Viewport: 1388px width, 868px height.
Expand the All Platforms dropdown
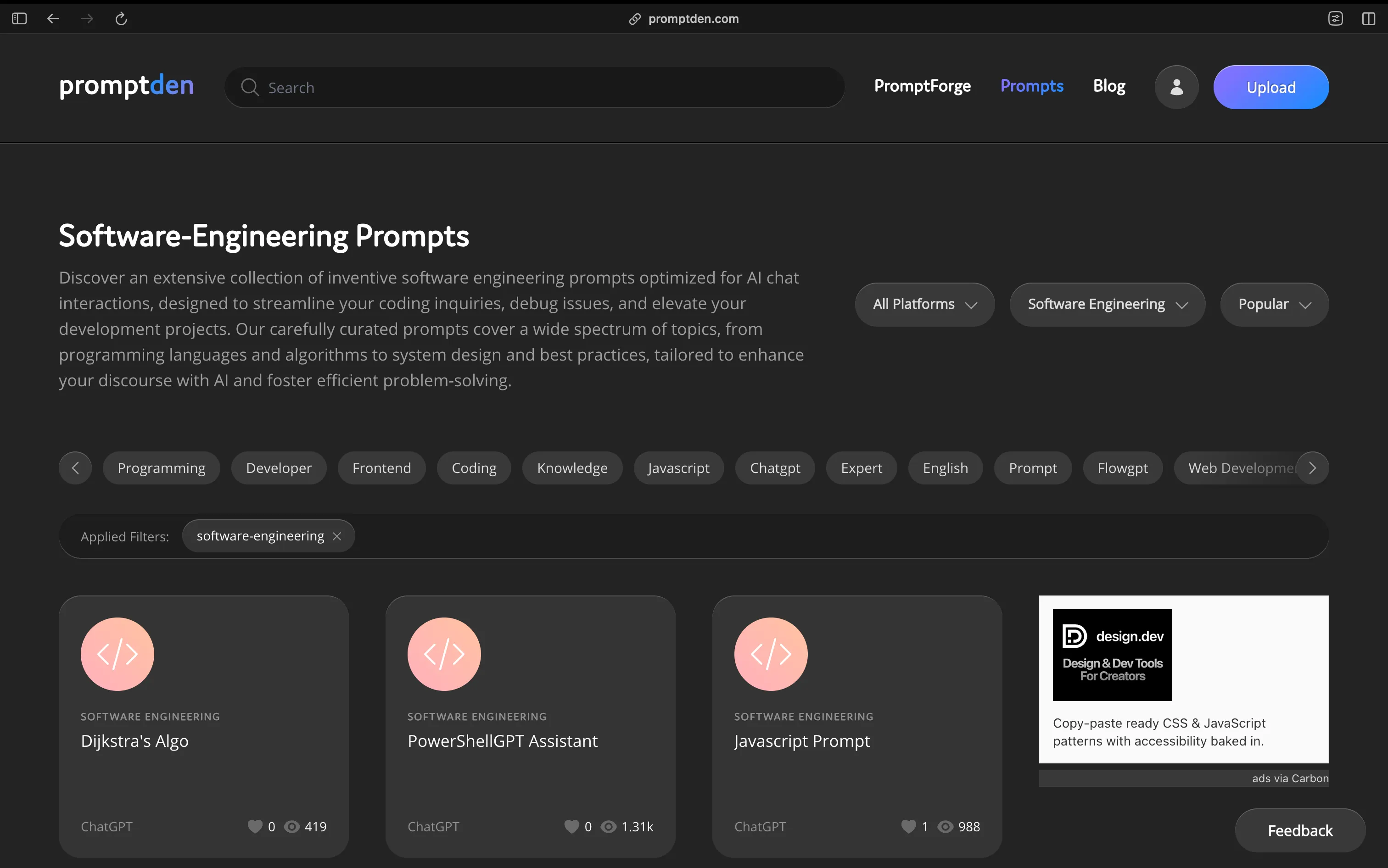pos(924,304)
